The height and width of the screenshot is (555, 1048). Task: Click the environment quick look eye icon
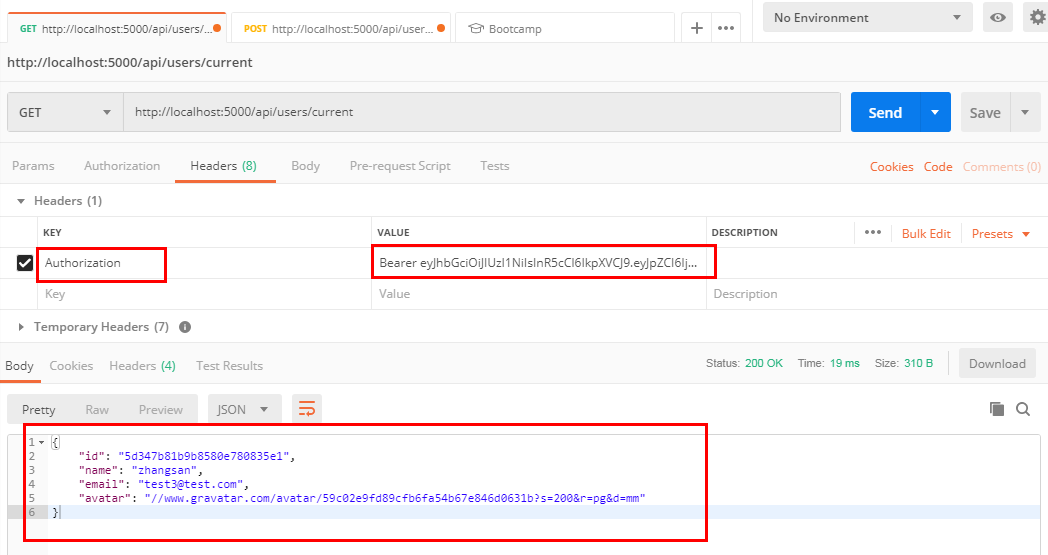pos(997,18)
